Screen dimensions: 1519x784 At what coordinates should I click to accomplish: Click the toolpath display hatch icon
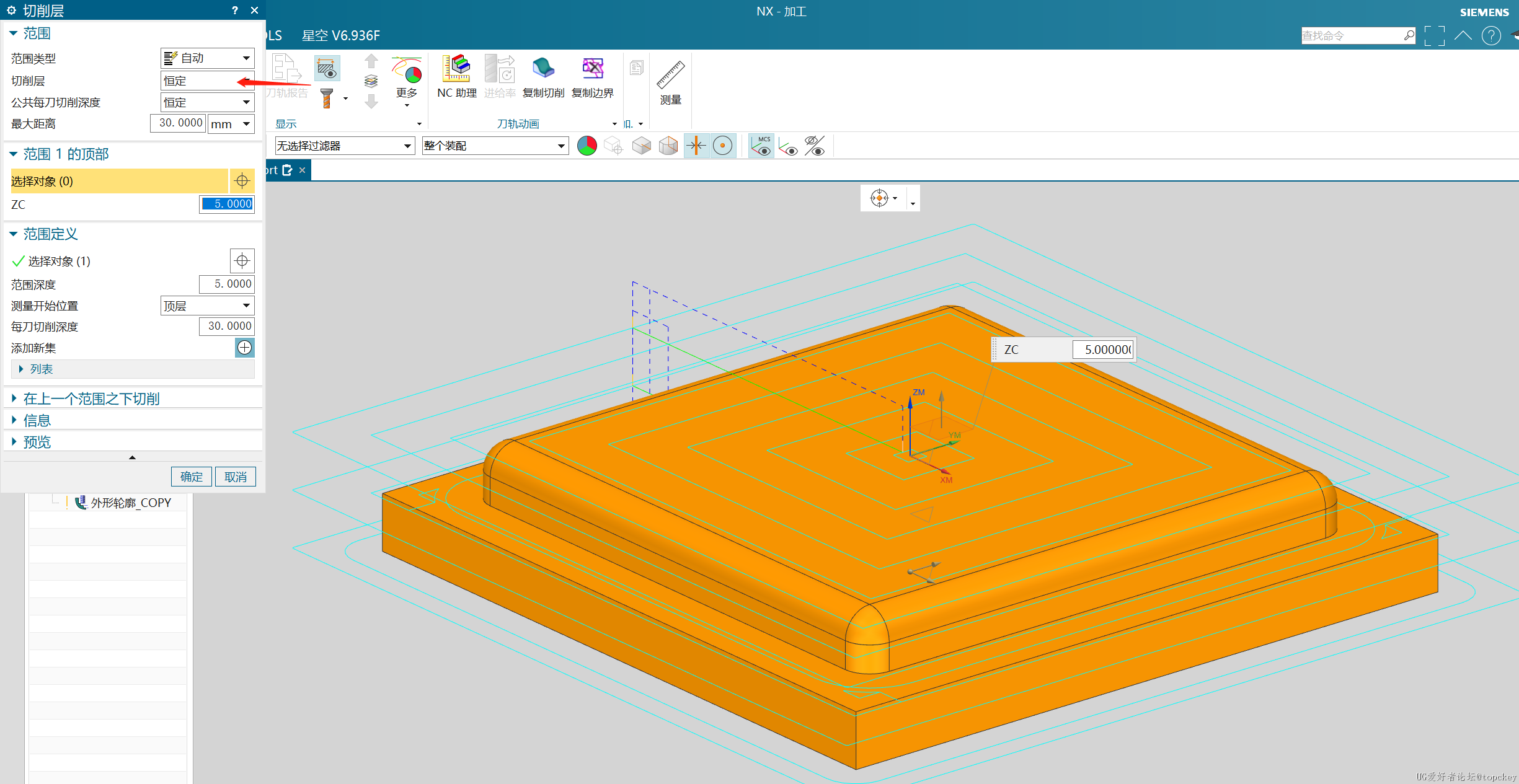[x=327, y=68]
